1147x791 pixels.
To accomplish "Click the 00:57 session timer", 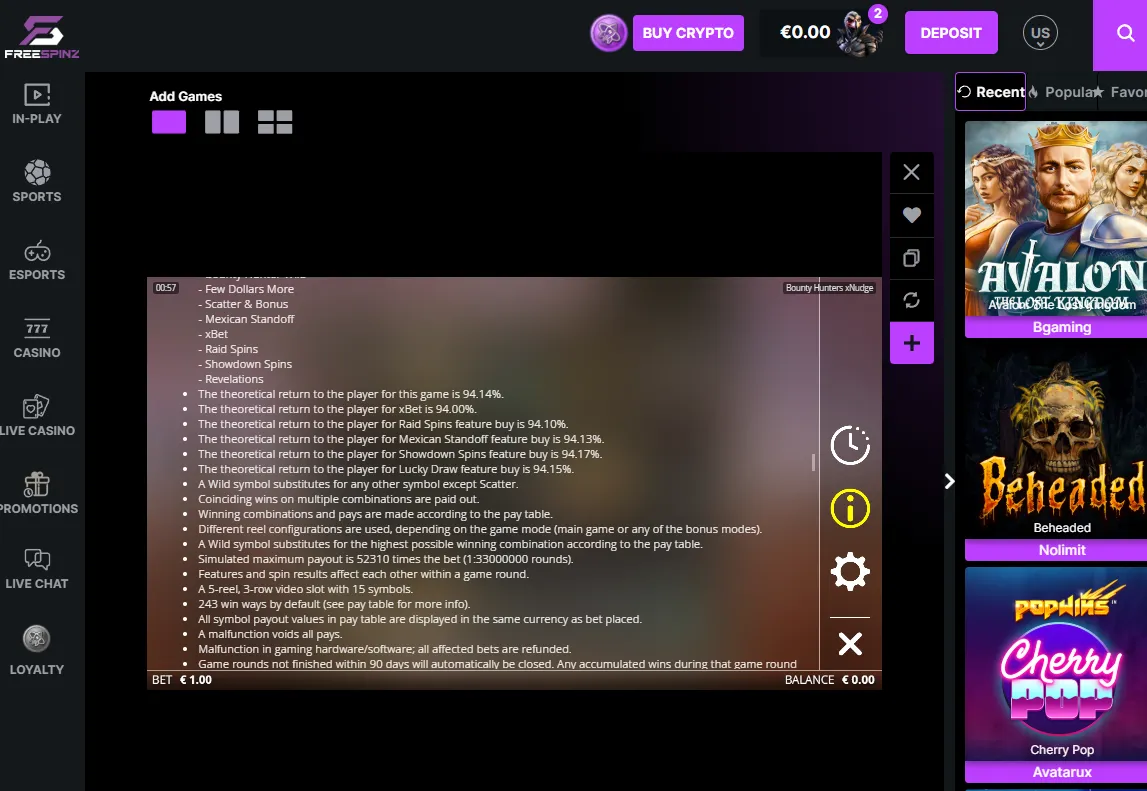I will (166, 288).
